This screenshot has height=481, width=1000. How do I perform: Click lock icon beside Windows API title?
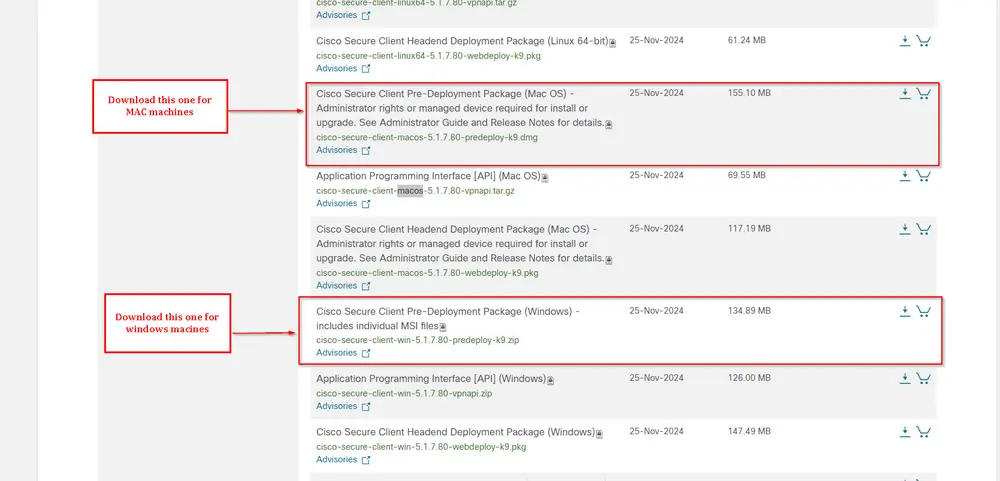(551, 380)
